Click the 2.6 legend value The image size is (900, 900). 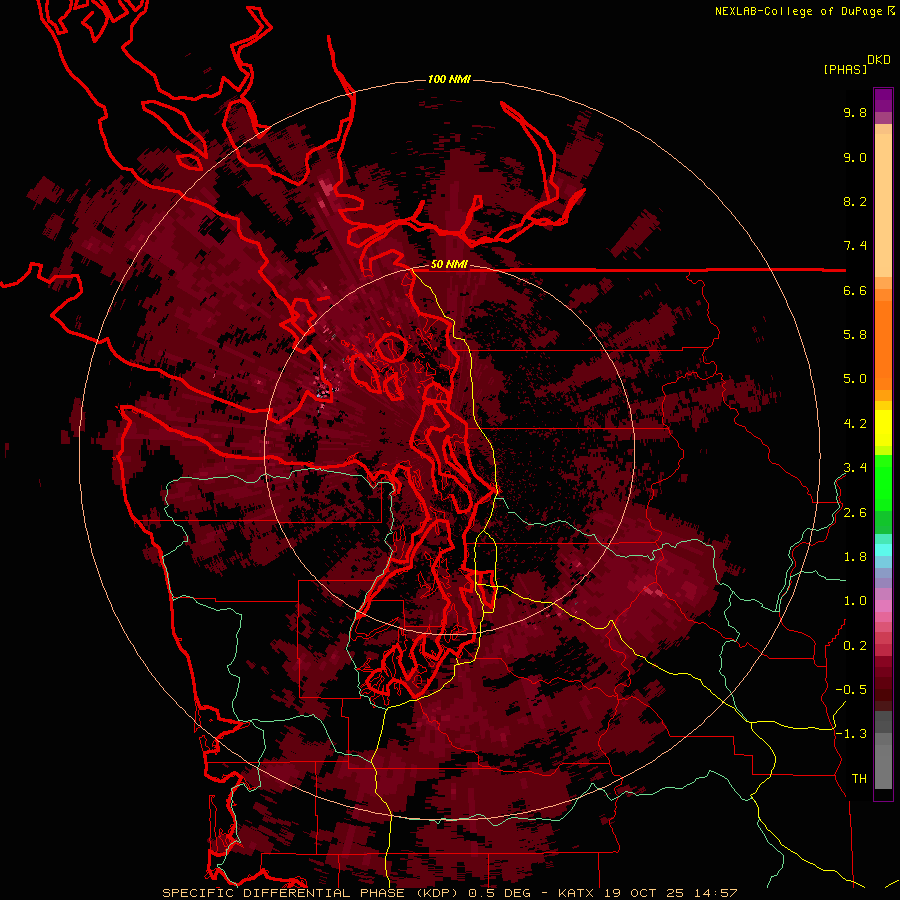(x=855, y=513)
